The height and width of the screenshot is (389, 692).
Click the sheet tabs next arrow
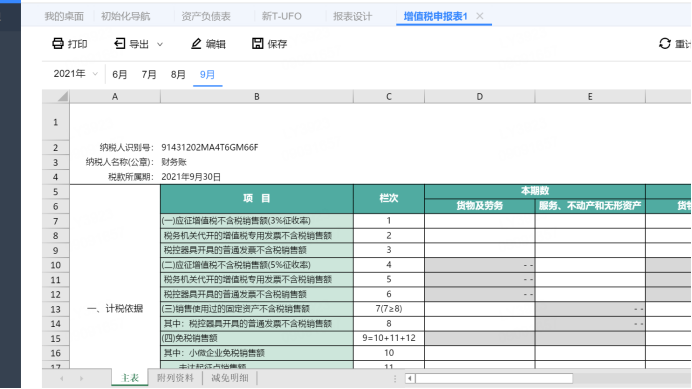[81, 378]
